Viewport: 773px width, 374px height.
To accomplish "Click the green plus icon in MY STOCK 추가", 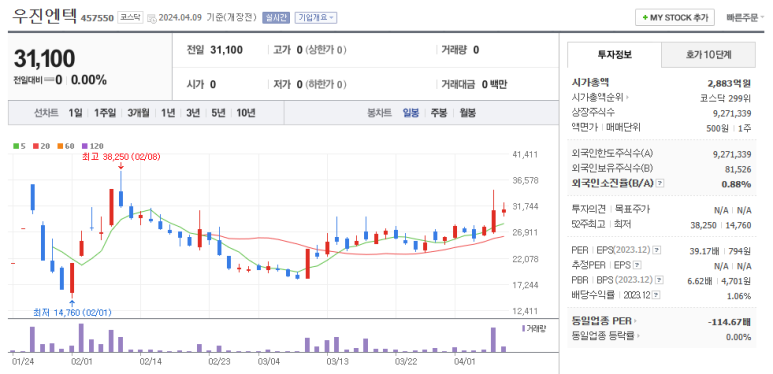I will point(645,17).
